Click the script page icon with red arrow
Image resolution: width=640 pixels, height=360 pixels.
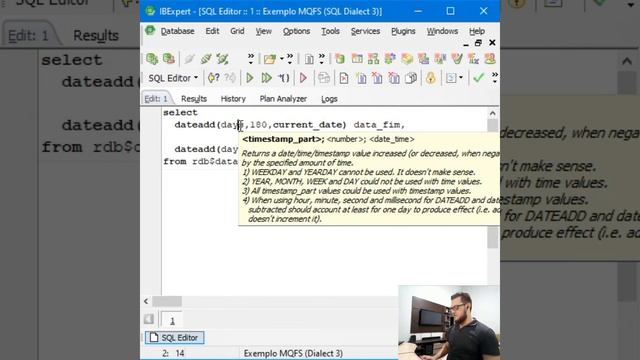pos(344,78)
